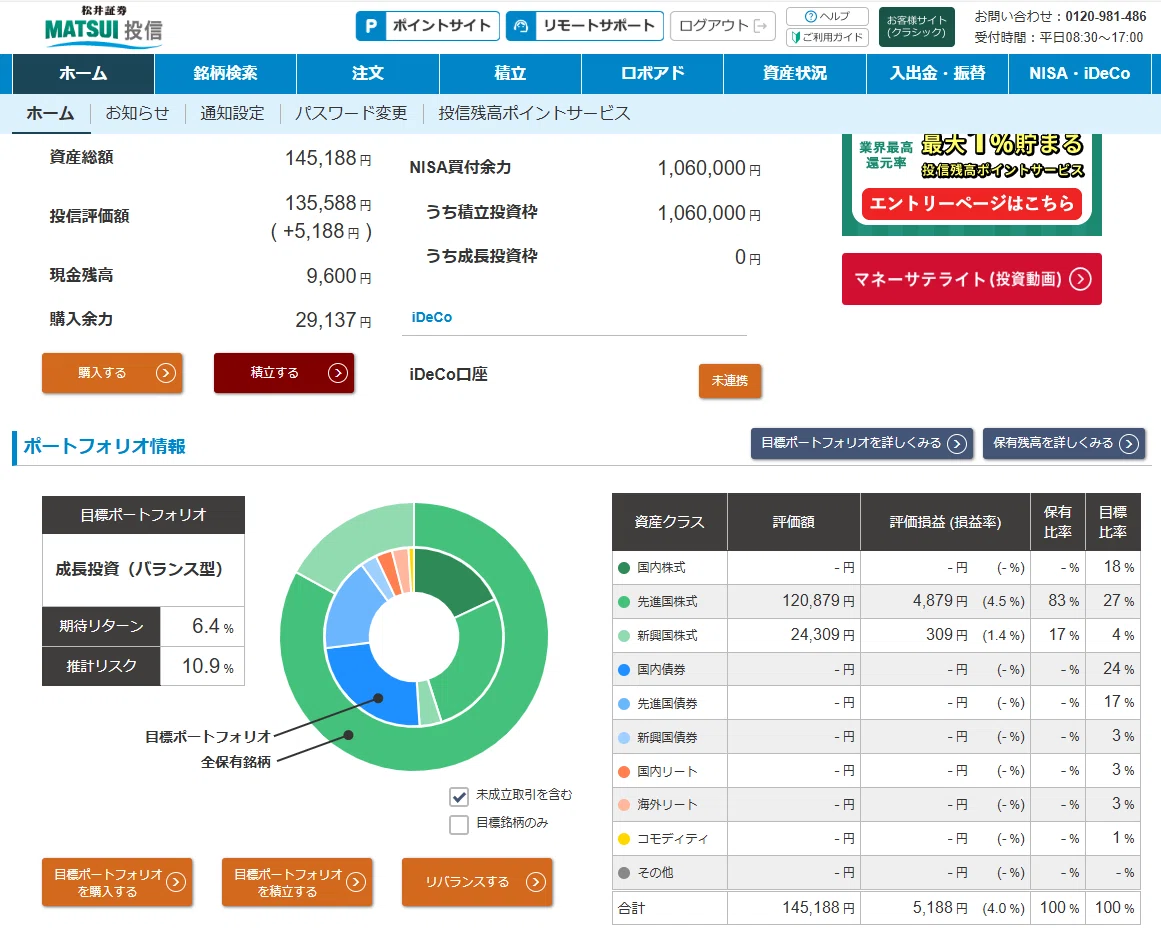Click 国内債券 blue legend dot
Screen dimensions: 1161x935
pyautogui.click(x=623, y=670)
